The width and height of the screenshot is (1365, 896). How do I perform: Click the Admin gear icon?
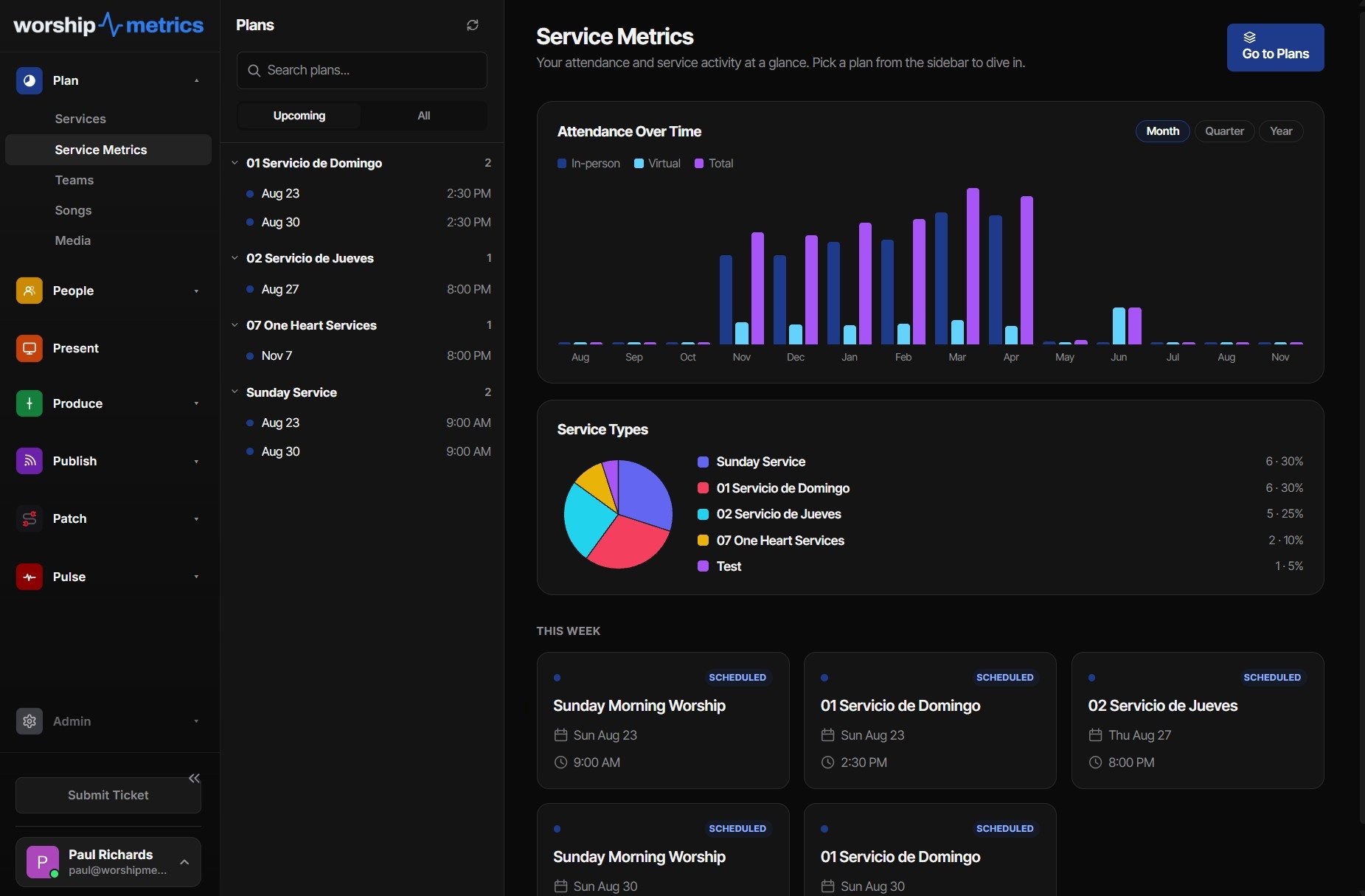(x=29, y=721)
